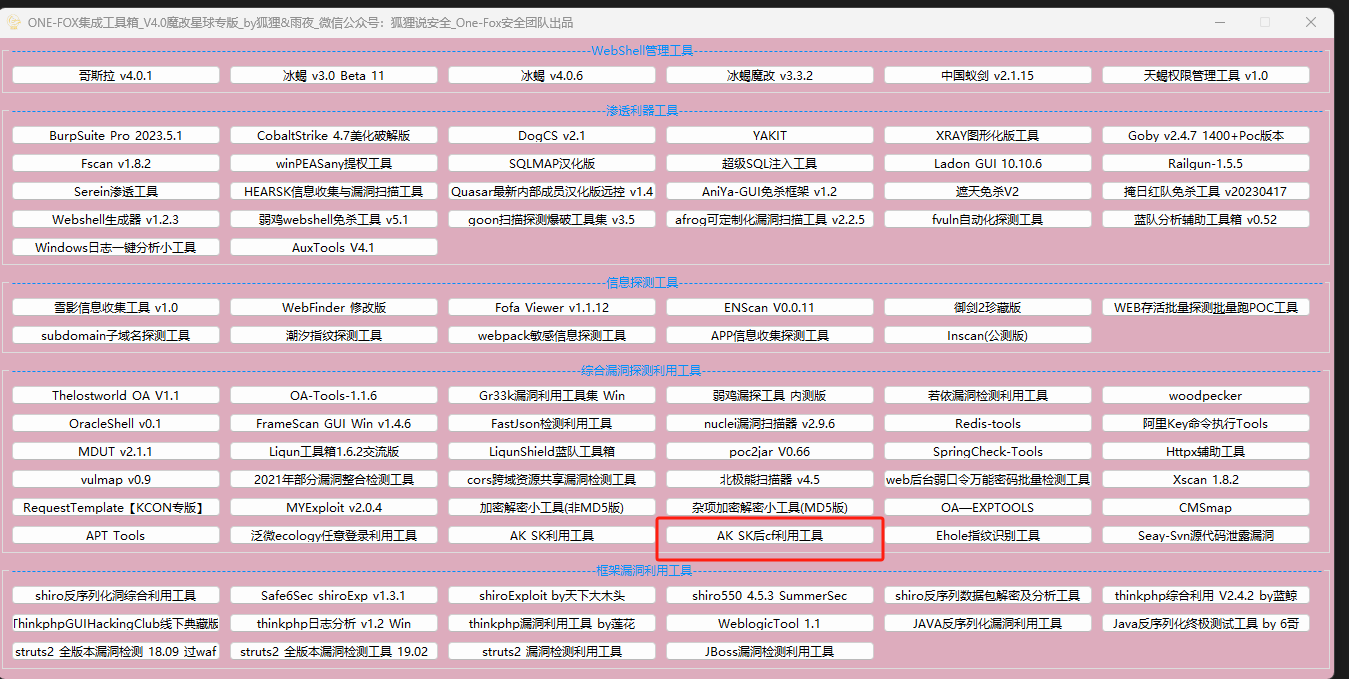Open 遮天免杀V2
This screenshot has height=679, width=1349.
pyautogui.click(x=988, y=191)
